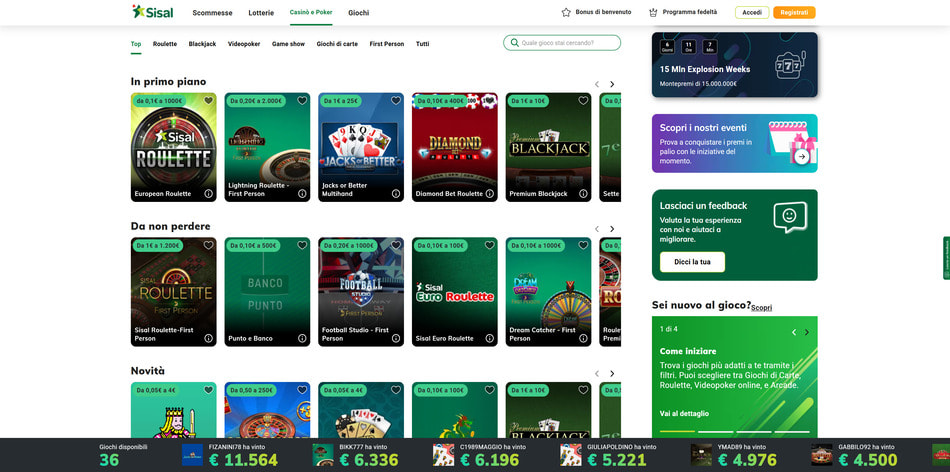Click the Accedi button

coord(752,12)
